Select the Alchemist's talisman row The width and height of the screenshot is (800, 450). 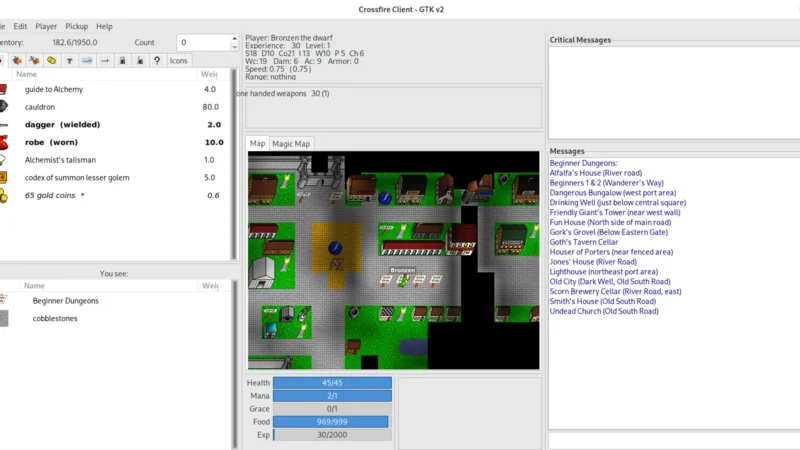115,160
